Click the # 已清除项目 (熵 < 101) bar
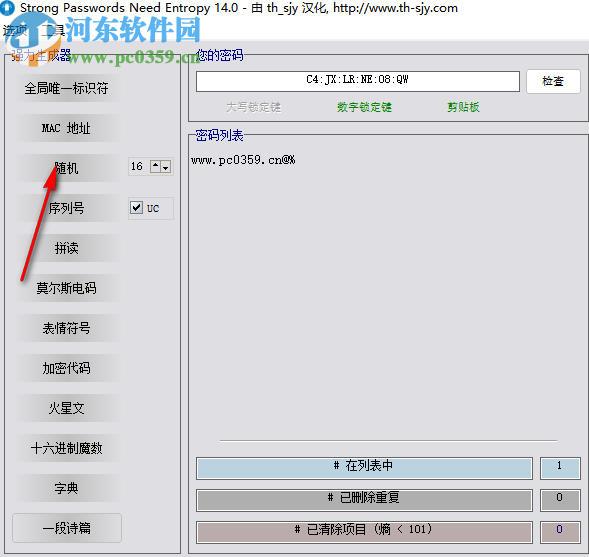 (364, 532)
